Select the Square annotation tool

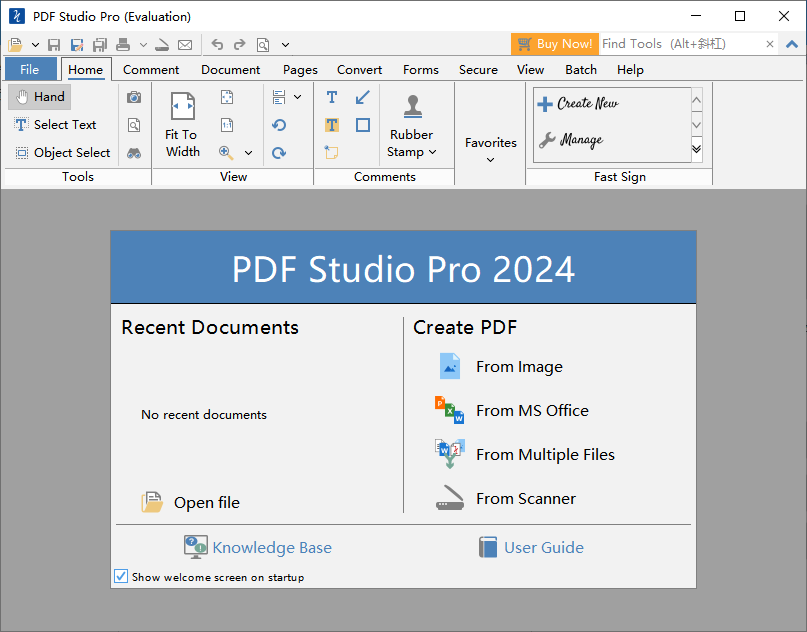point(363,125)
